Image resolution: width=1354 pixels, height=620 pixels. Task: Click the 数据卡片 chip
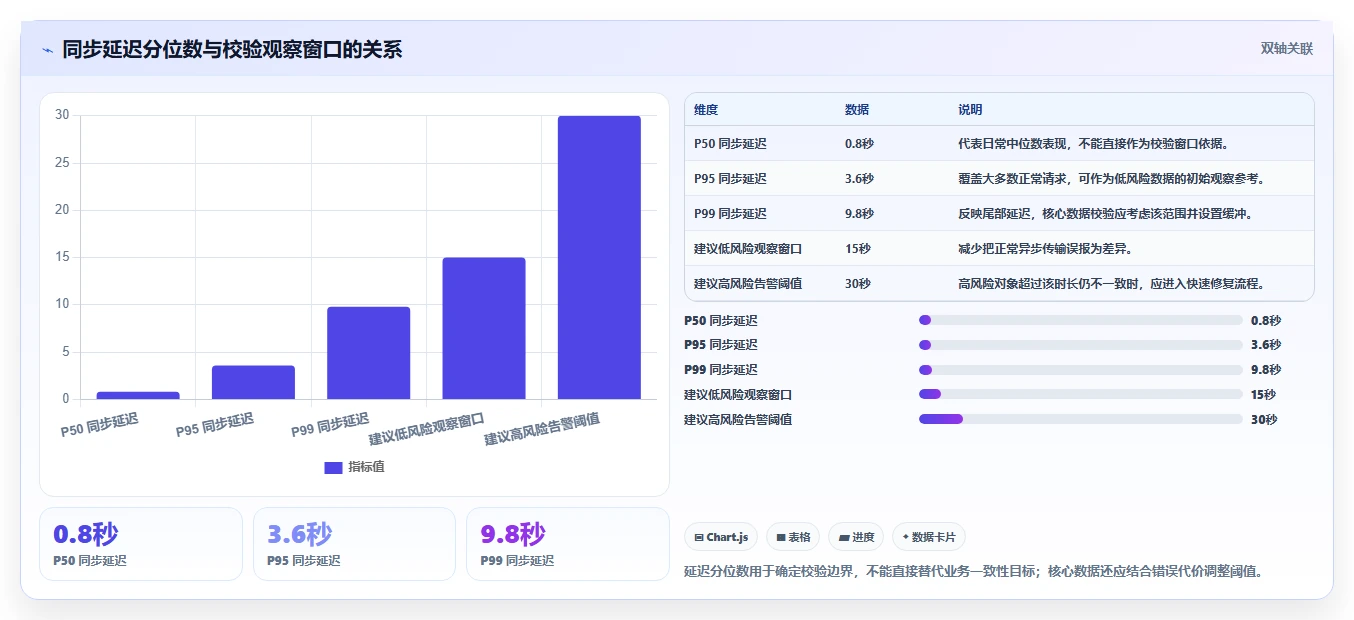coord(929,537)
